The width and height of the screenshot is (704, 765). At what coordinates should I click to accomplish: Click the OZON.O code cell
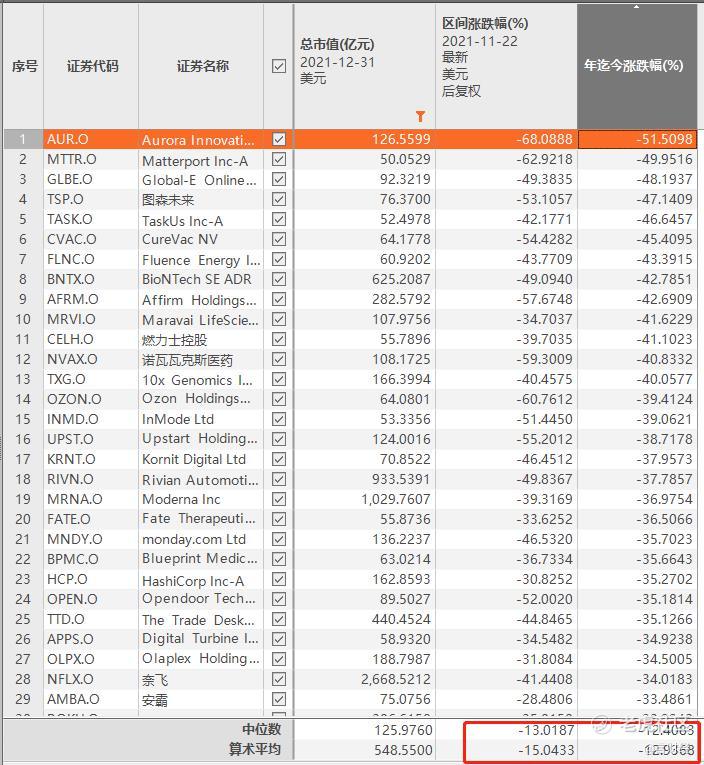pos(91,399)
